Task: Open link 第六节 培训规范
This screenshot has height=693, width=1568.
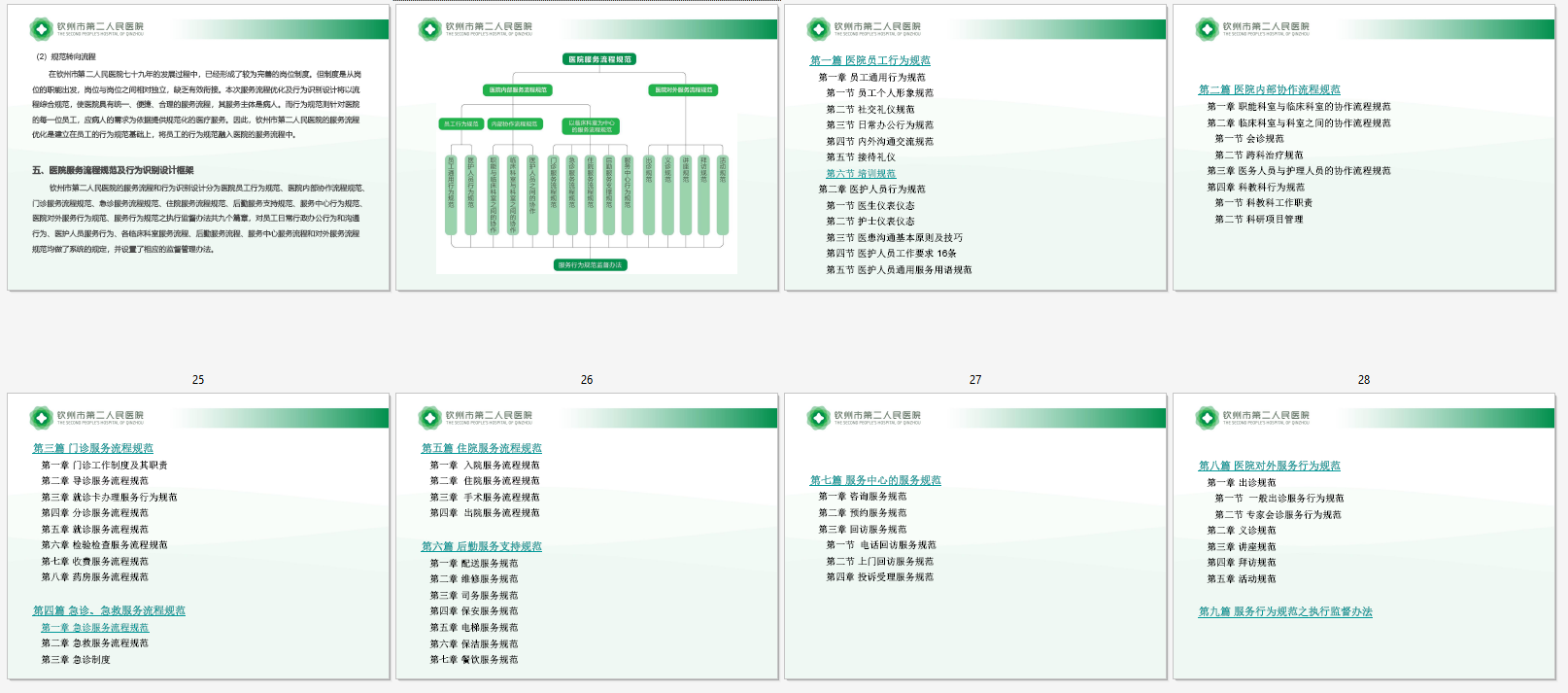Action: [861, 174]
